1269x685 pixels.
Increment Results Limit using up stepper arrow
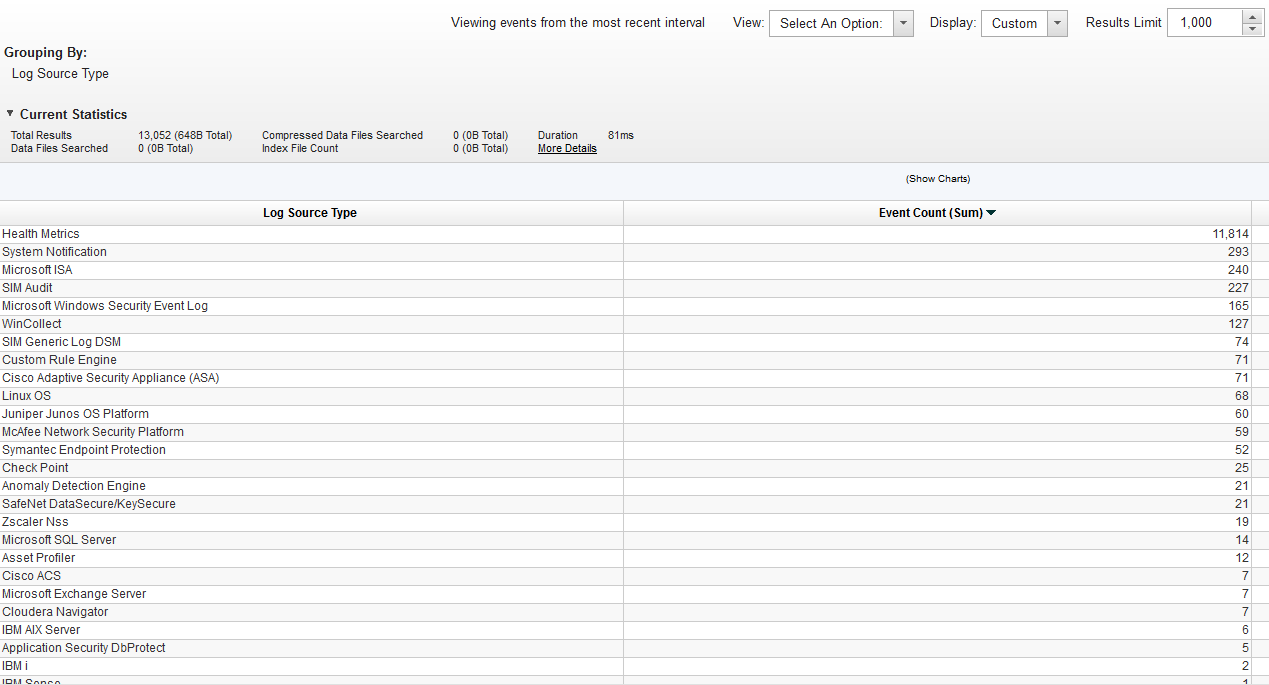tap(1253, 16)
